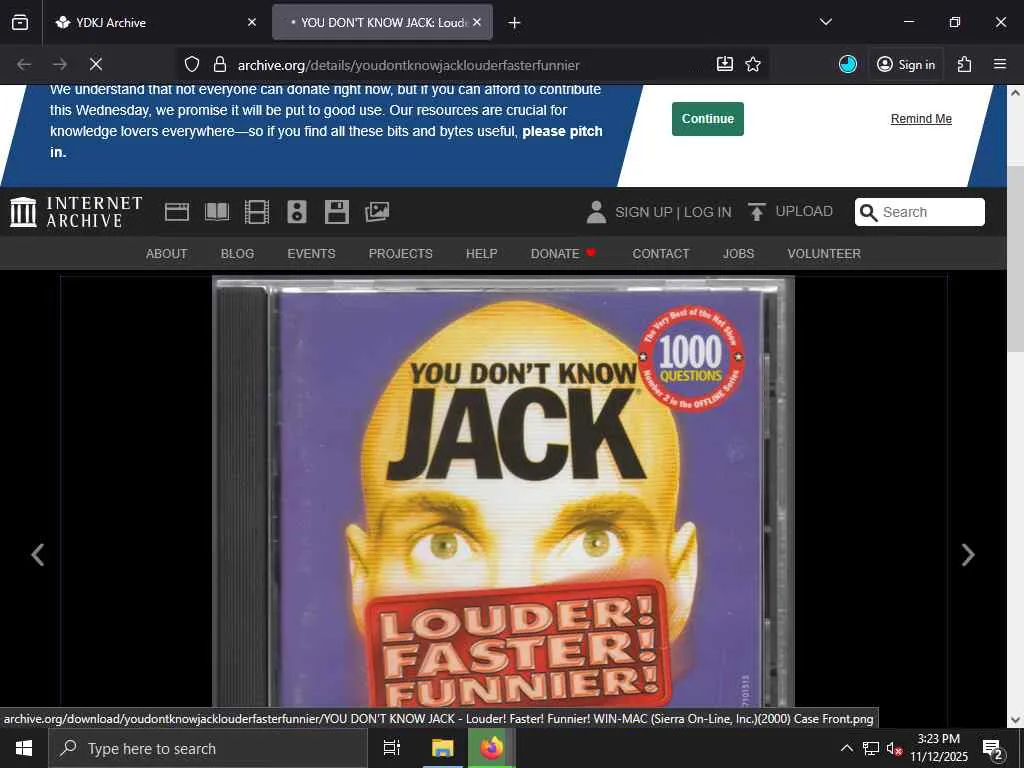Click the magnifier icon in the Archive search box
1024x768 pixels.
pos(869,212)
